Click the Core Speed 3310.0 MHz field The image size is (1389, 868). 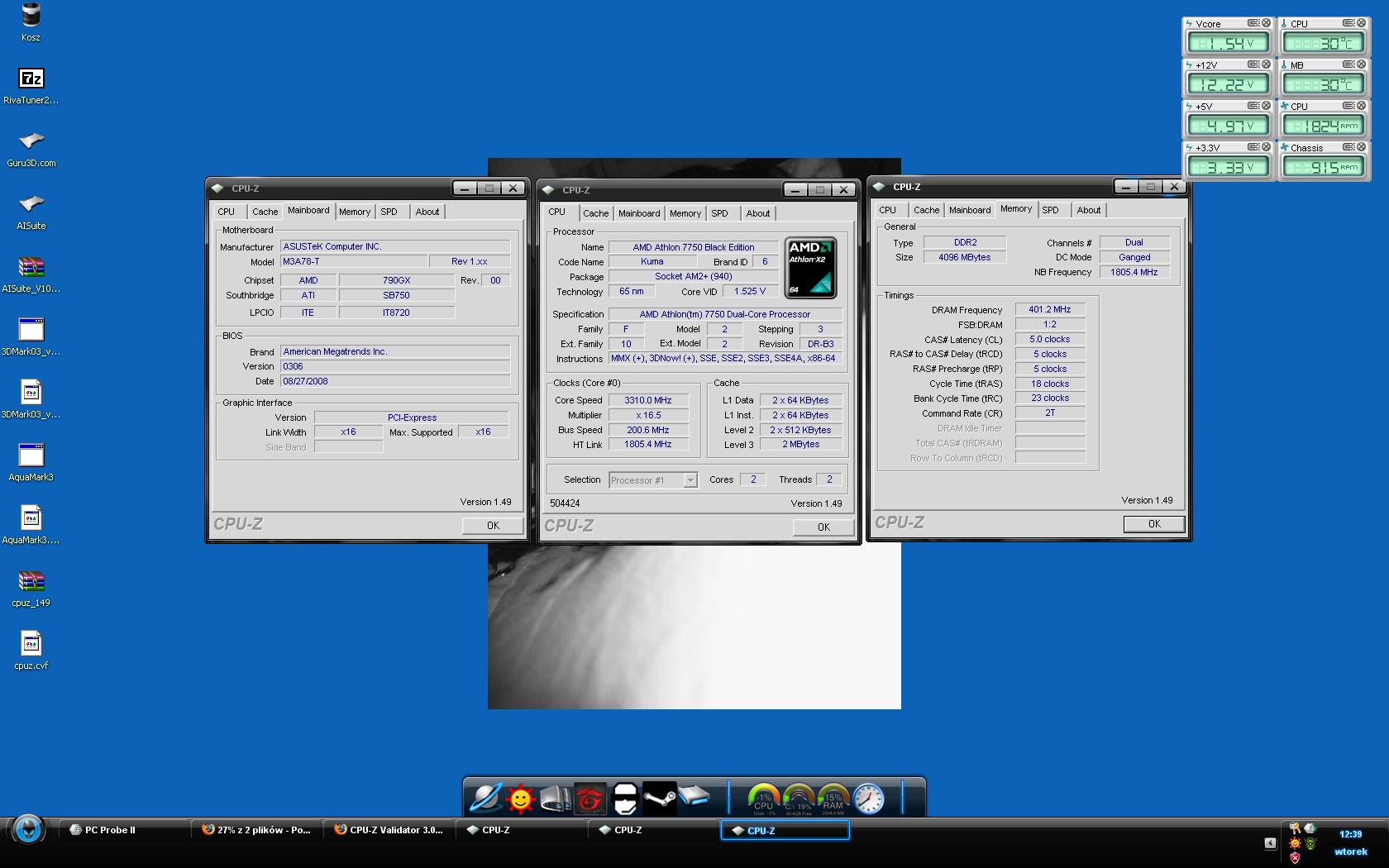648,400
